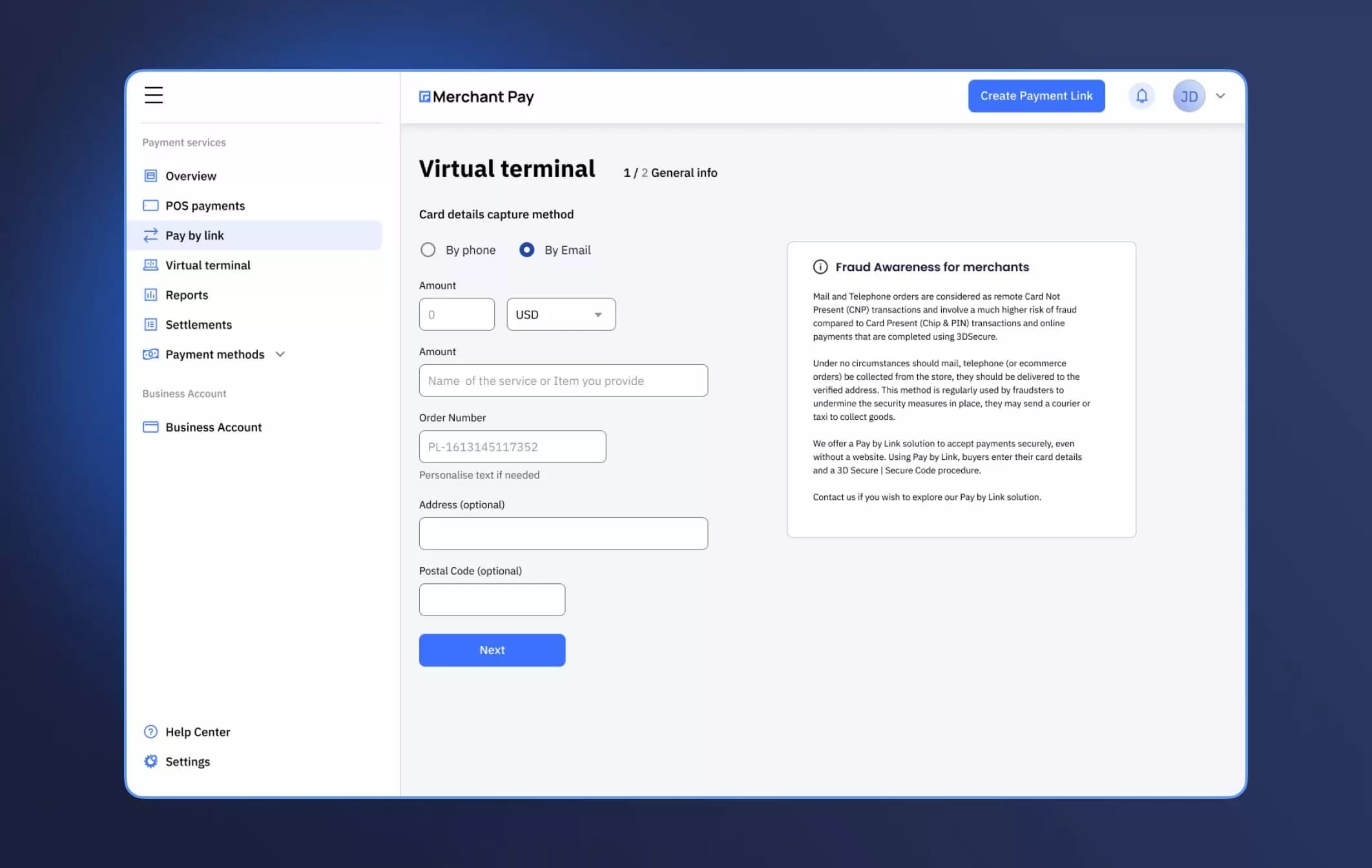Open Help Center link
Screen dimensions: 1372x868
click(198, 732)
